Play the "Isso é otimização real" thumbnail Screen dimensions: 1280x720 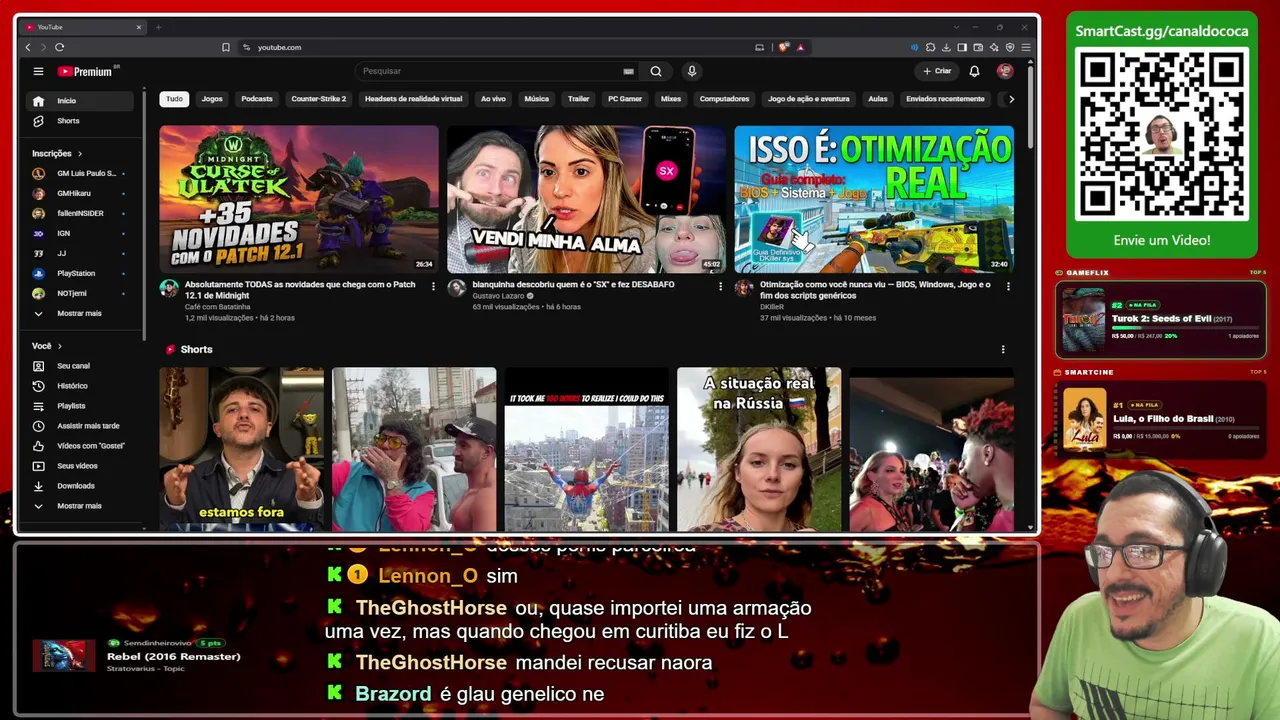pos(874,199)
